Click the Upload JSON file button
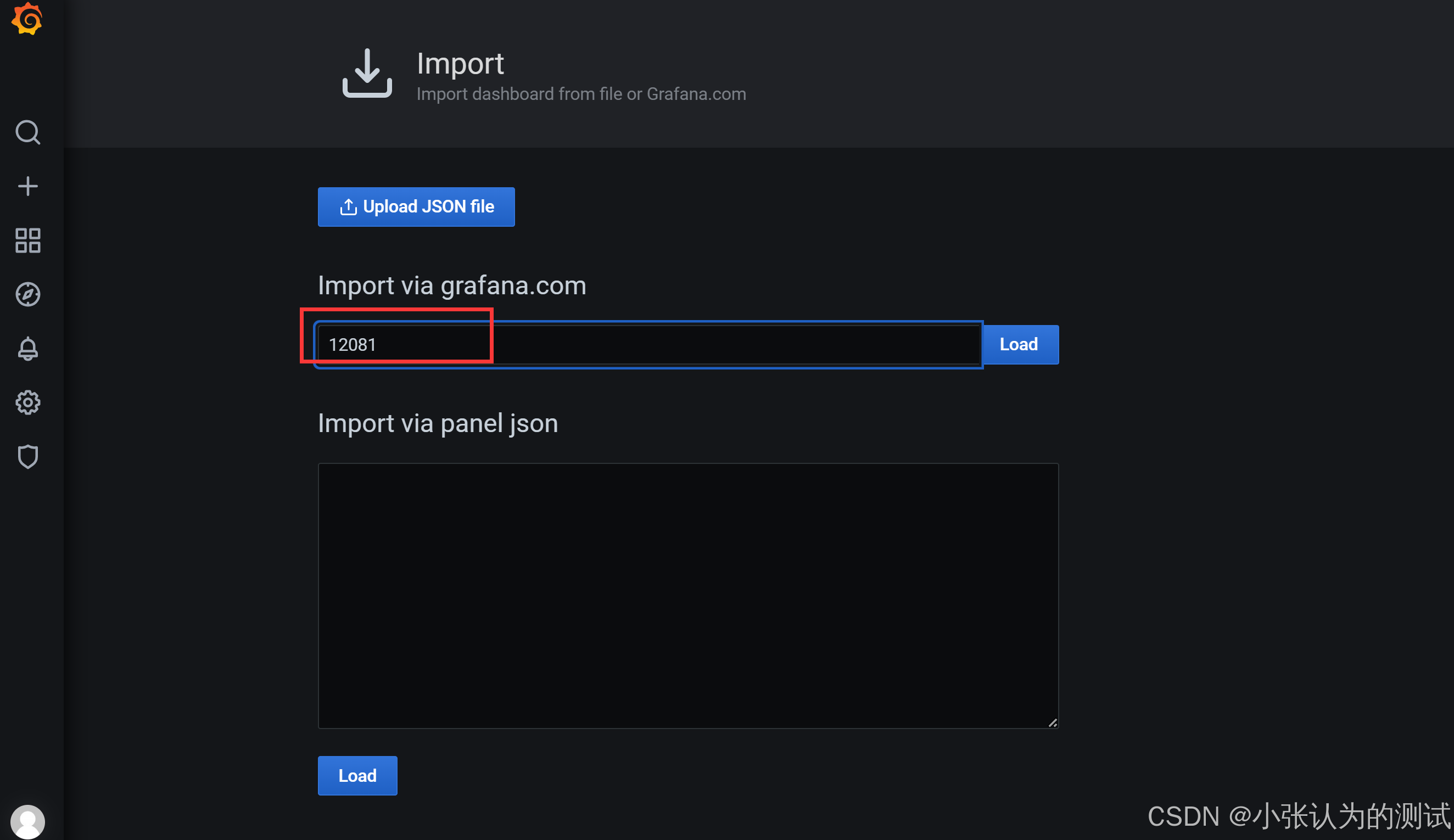The width and height of the screenshot is (1454, 840). (416, 206)
